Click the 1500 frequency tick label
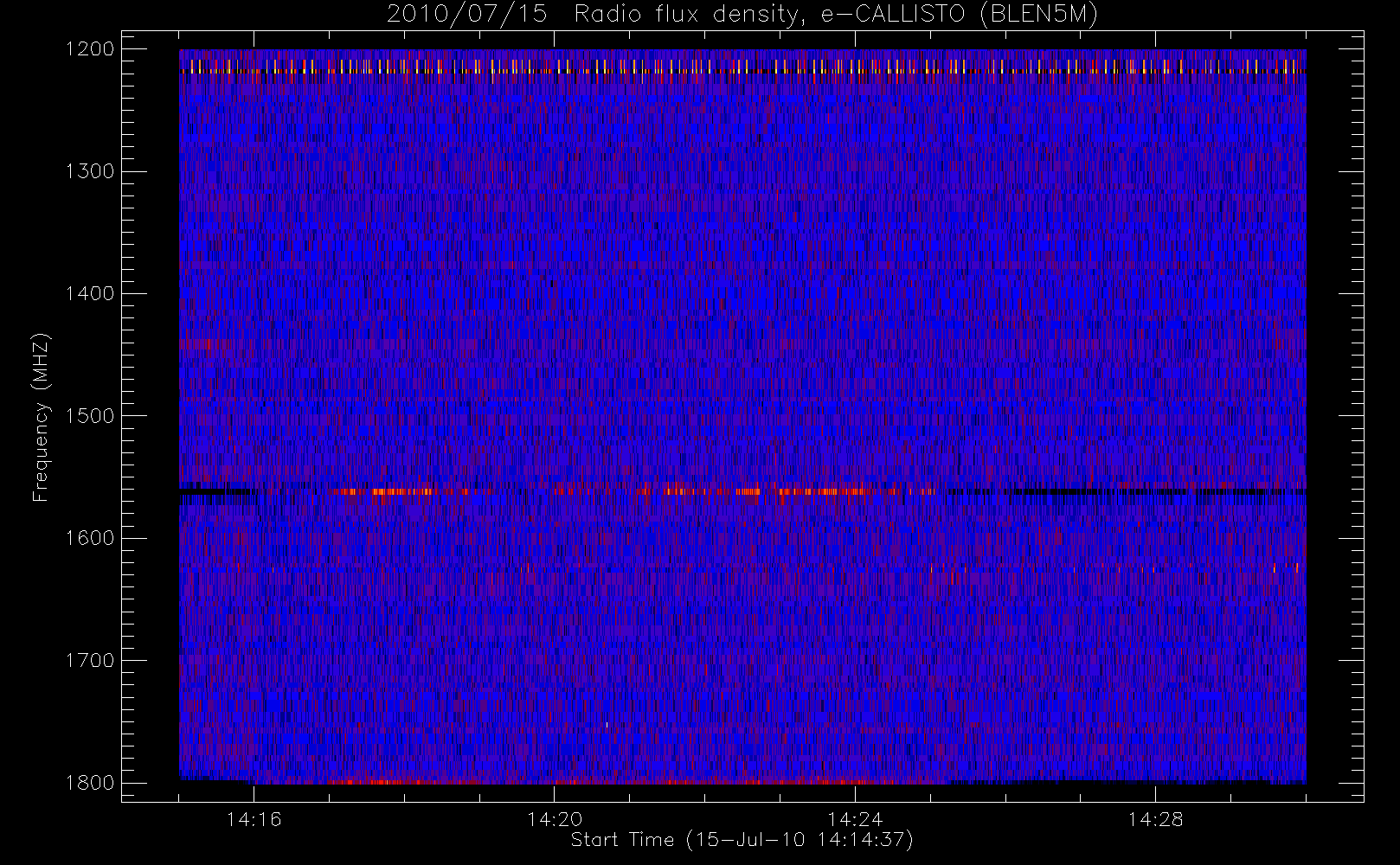Screen dimensions: 1400x865 (x=90, y=415)
